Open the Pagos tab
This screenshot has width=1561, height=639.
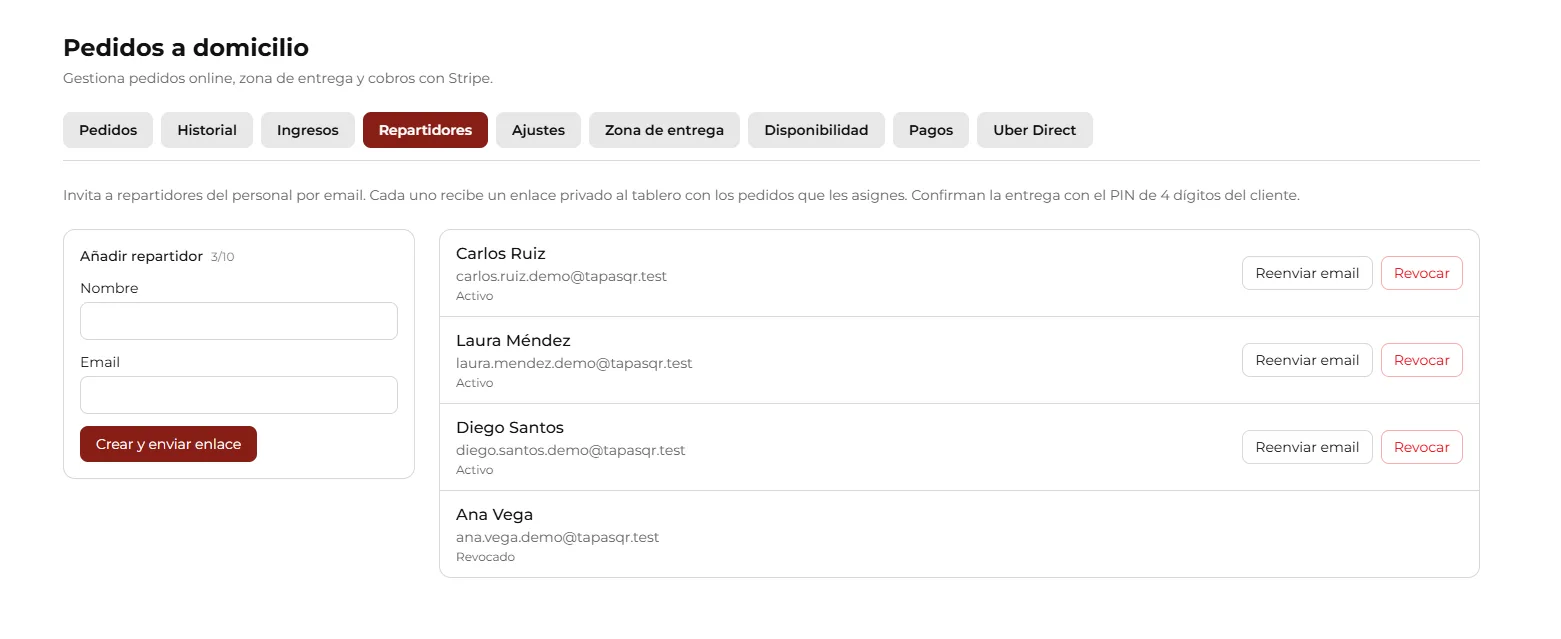(x=931, y=130)
